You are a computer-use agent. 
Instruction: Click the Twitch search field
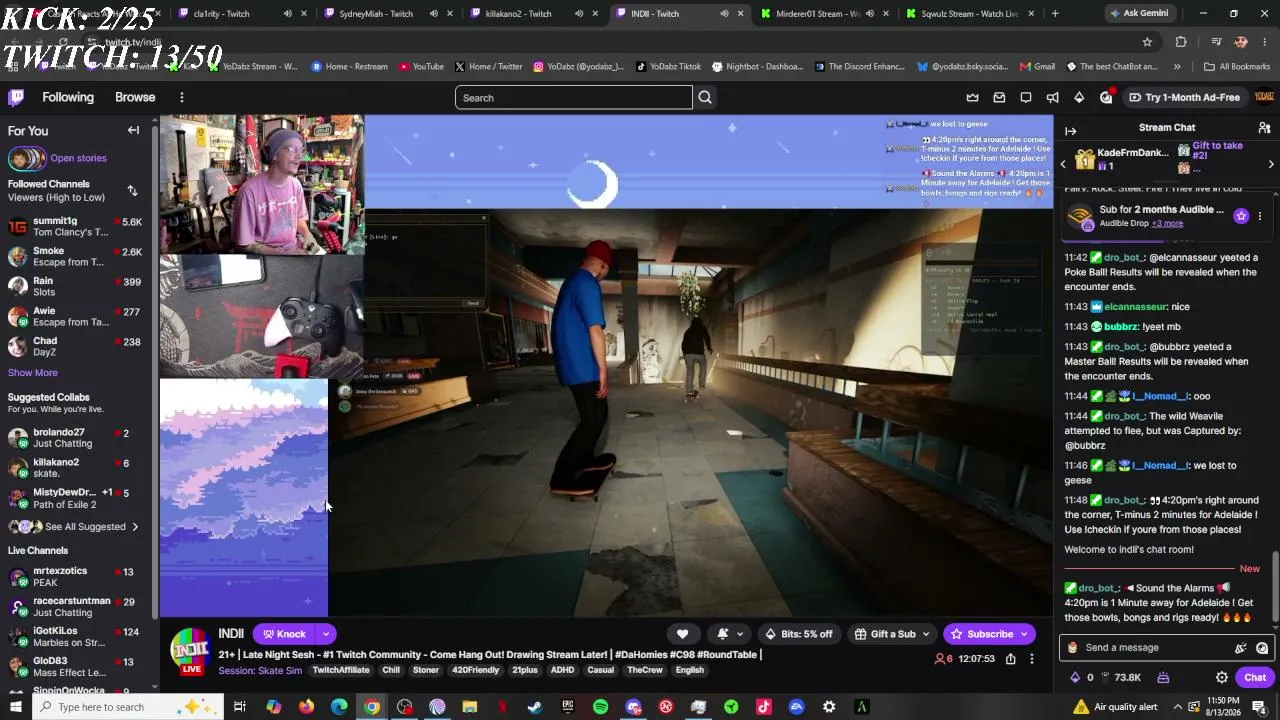pyautogui.click(x=574, y=97)
